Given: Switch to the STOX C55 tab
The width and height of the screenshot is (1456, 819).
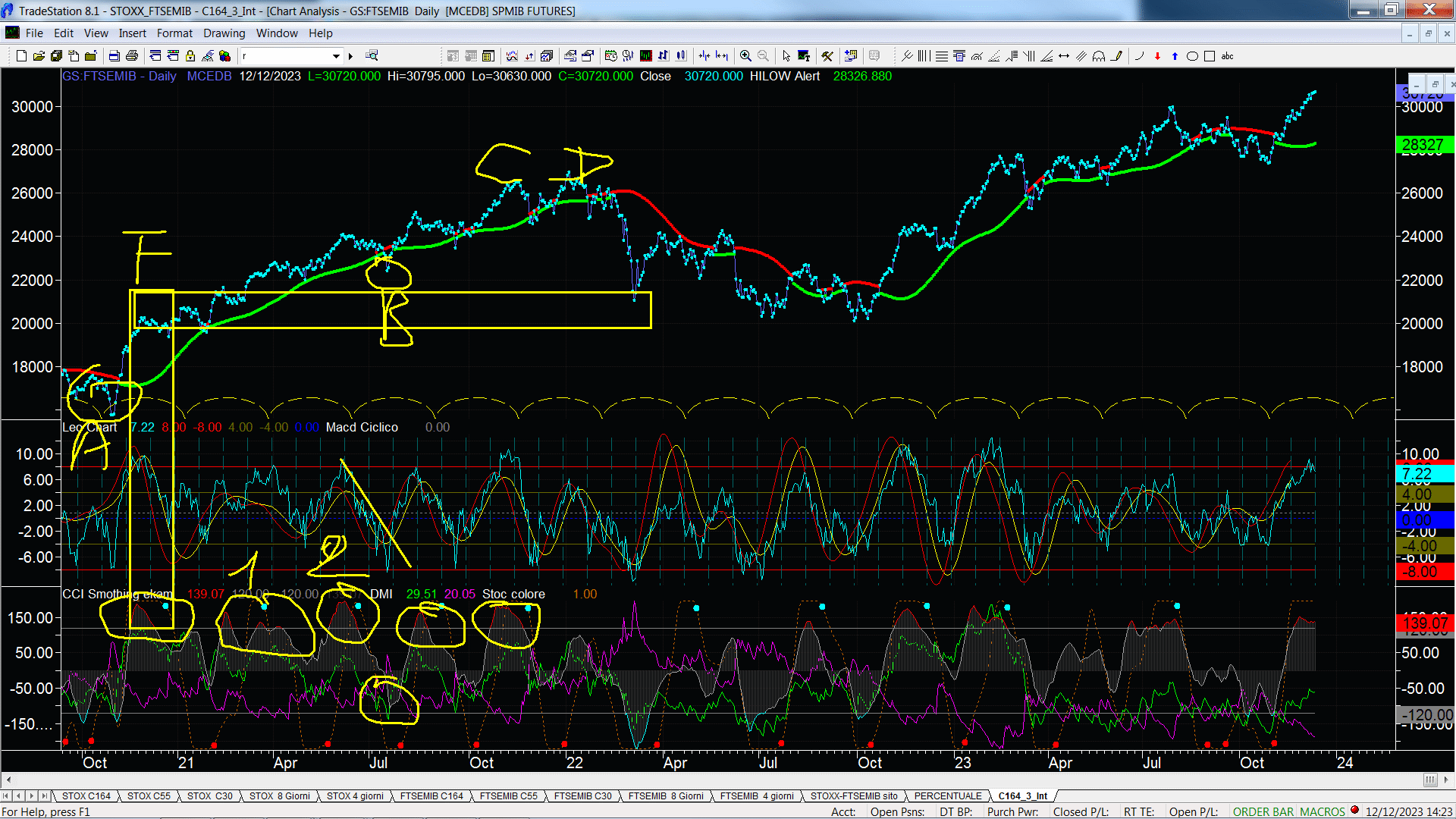Looking at the screenshot, I should tap(149, 796).
